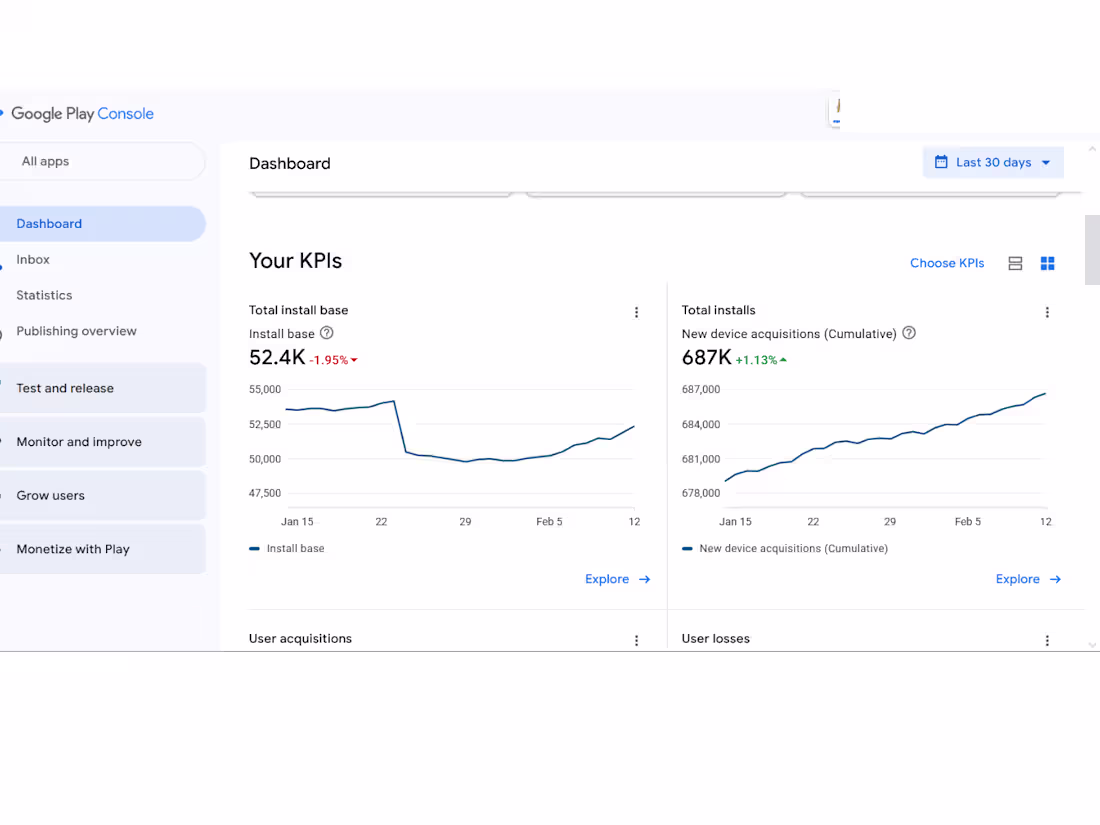Open User acquisitions three-dot menu

click(636, 640)
